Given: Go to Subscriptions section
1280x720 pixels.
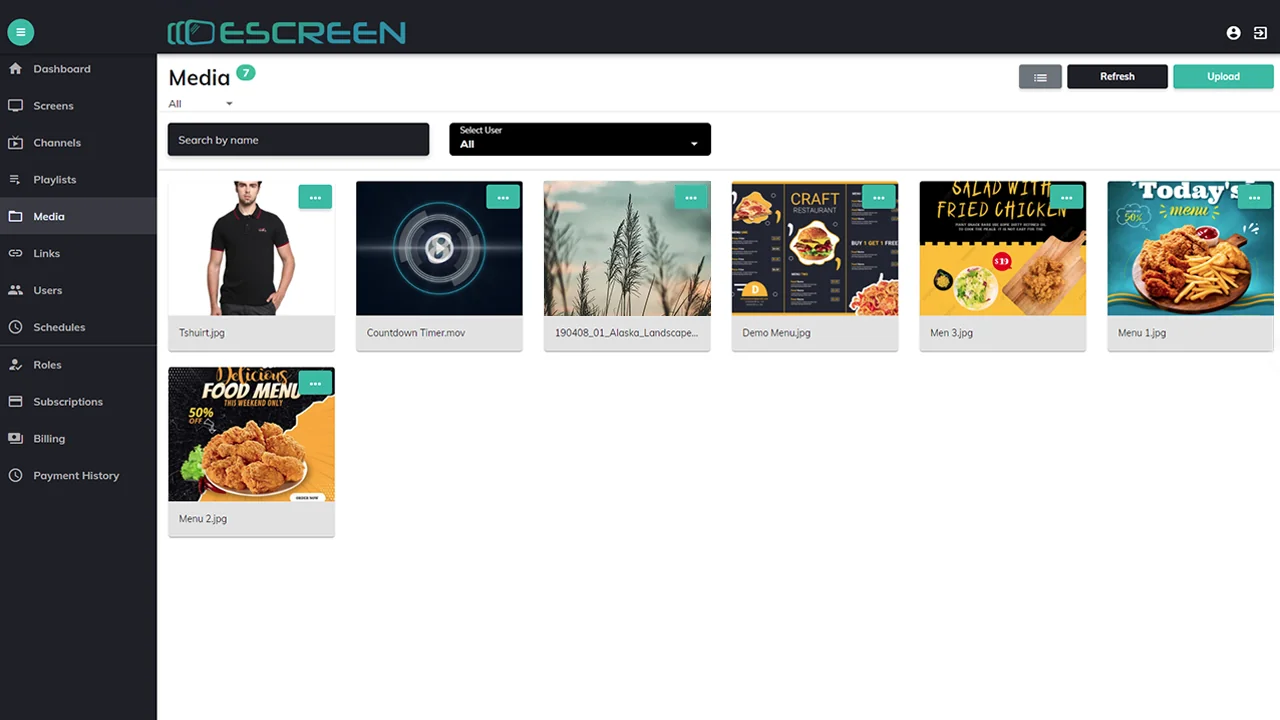Looking at the screenshot, I should click(78, 402).
